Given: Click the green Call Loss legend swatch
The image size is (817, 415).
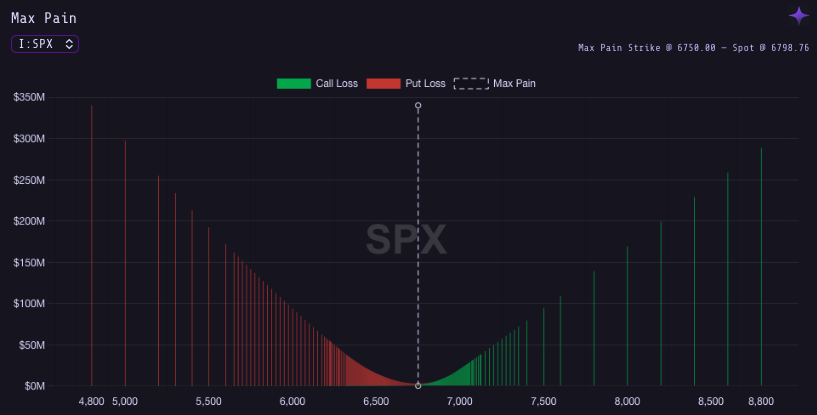Looking at the screenshot, I should [x=294, y=83].
